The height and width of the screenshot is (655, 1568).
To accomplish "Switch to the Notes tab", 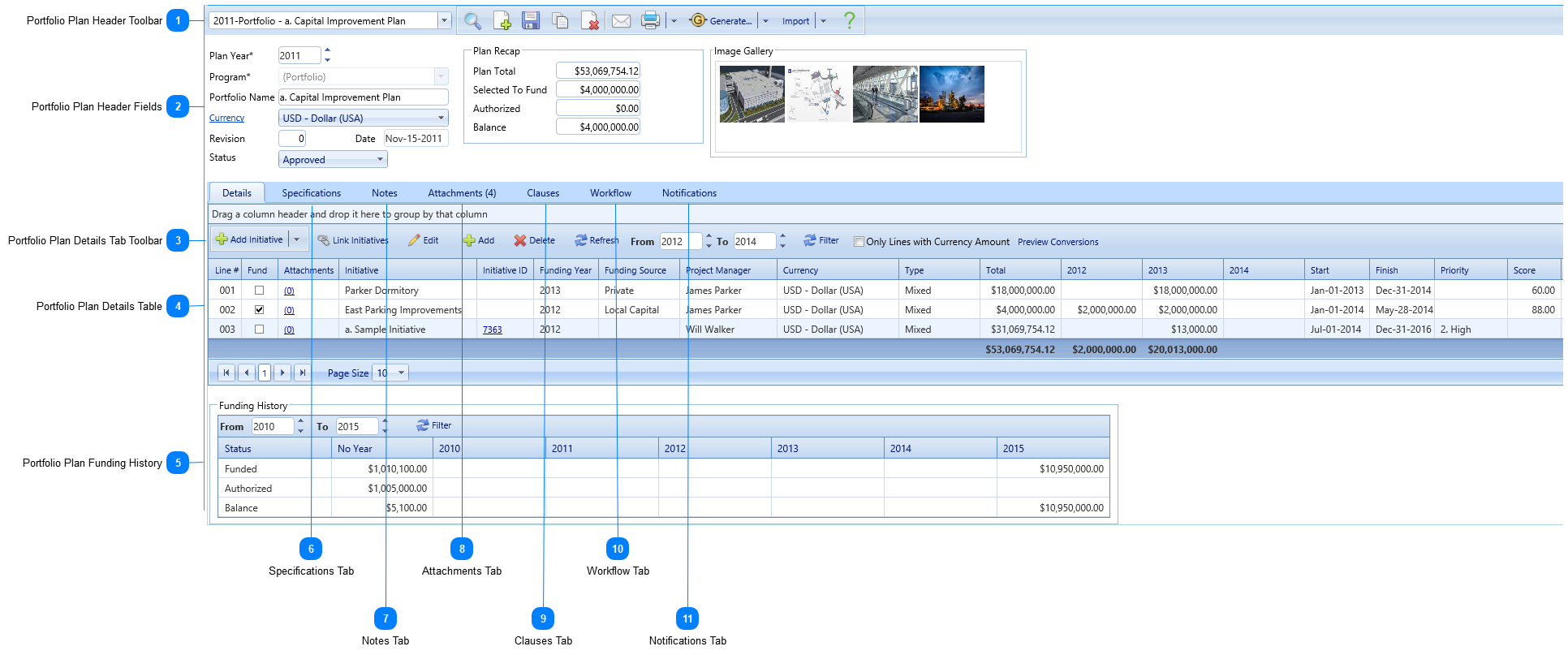I will tap(385, 193).
